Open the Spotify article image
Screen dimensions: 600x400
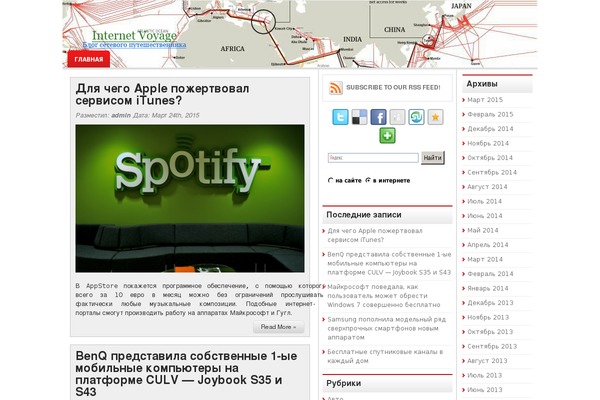[x=190, y=198]
